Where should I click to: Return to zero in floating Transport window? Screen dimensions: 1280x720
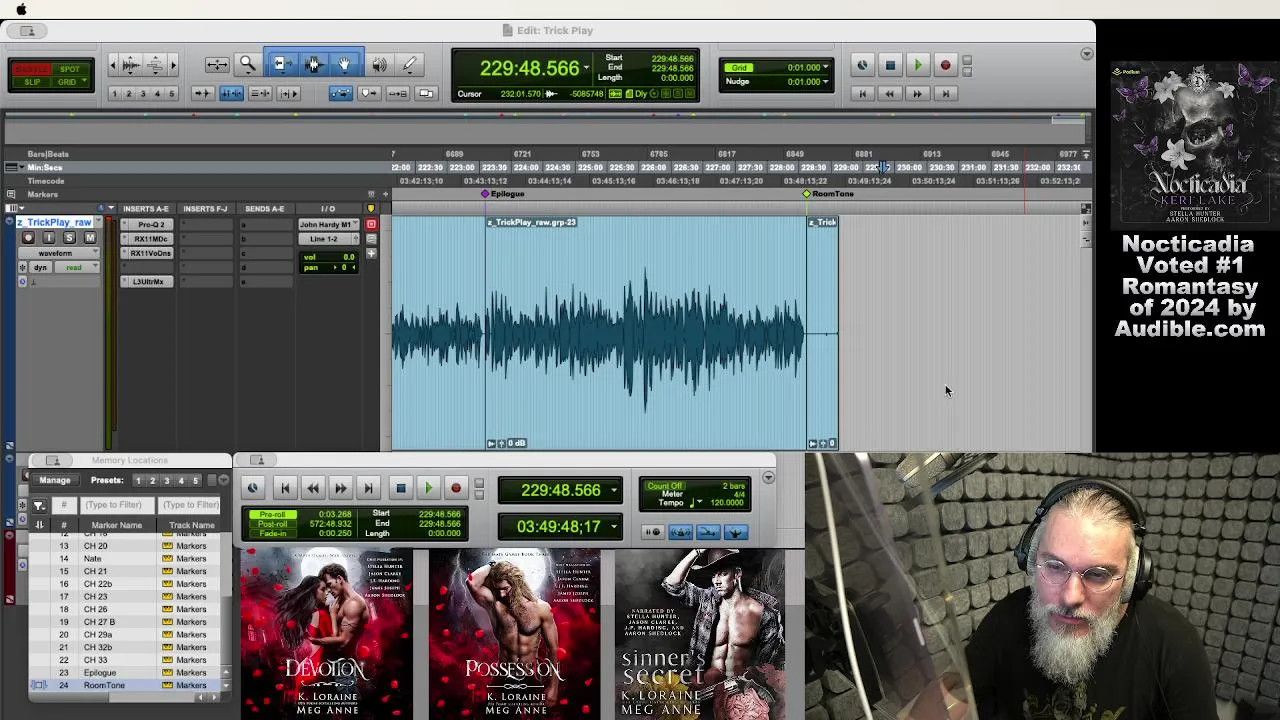285,488
